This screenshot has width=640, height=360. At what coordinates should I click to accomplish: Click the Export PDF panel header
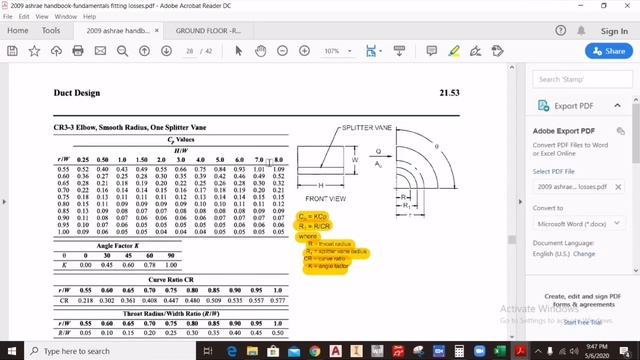pos(579,106)
